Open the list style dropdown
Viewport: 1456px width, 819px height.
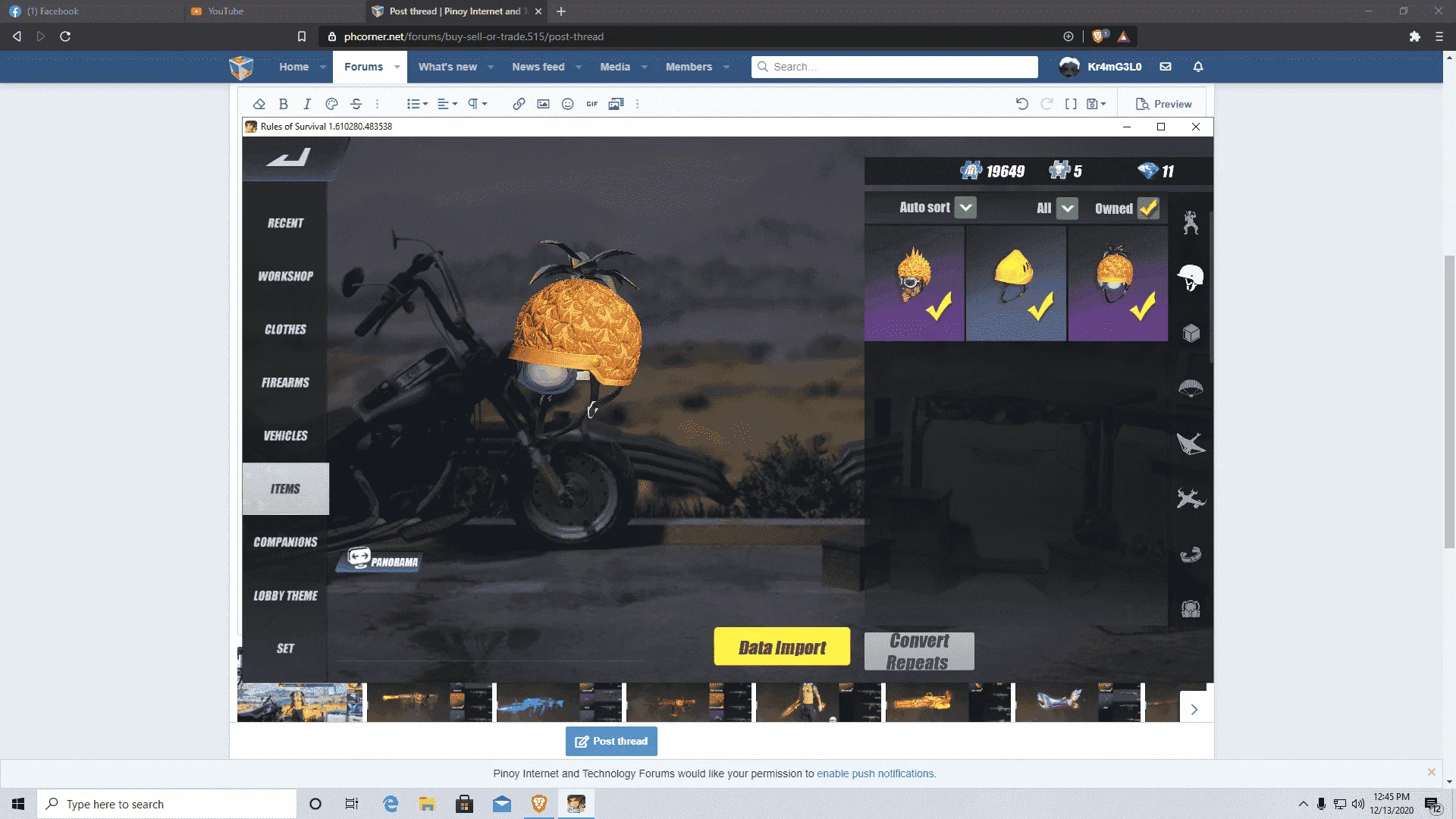coord(417,104)
